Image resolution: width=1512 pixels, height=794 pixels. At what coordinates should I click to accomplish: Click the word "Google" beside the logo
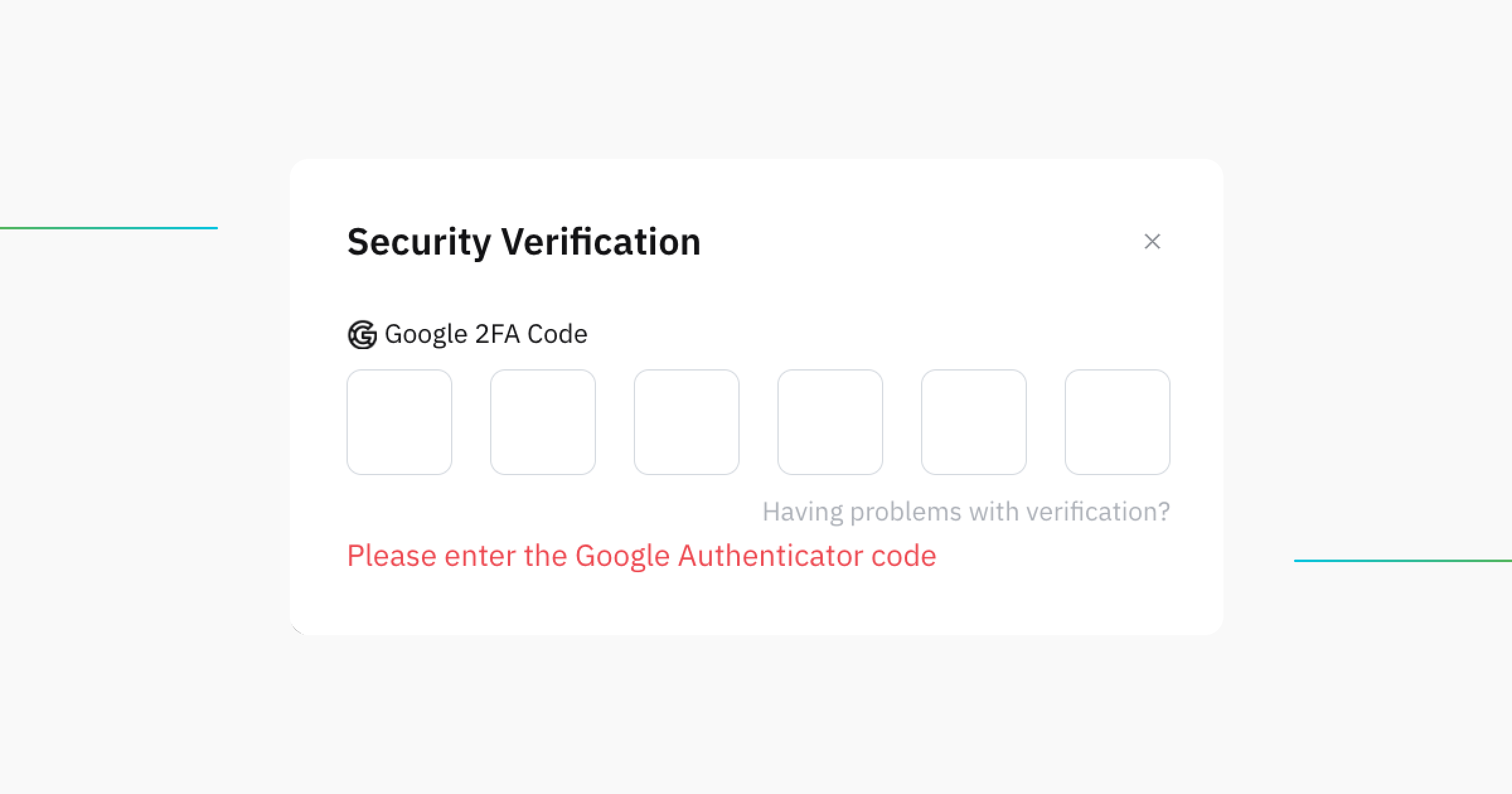point(426,334)
